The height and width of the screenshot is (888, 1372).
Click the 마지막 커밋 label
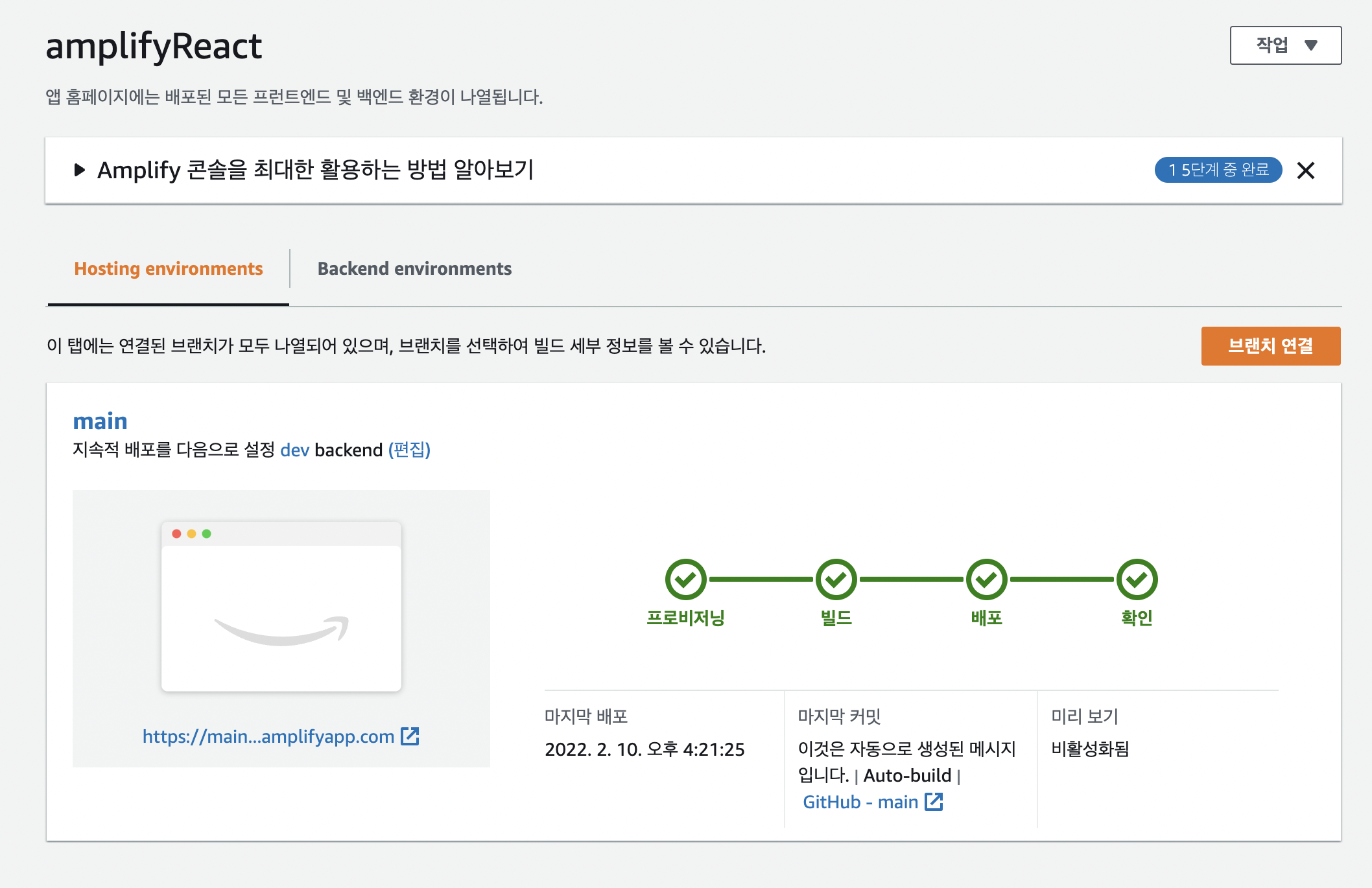point(839,716)
